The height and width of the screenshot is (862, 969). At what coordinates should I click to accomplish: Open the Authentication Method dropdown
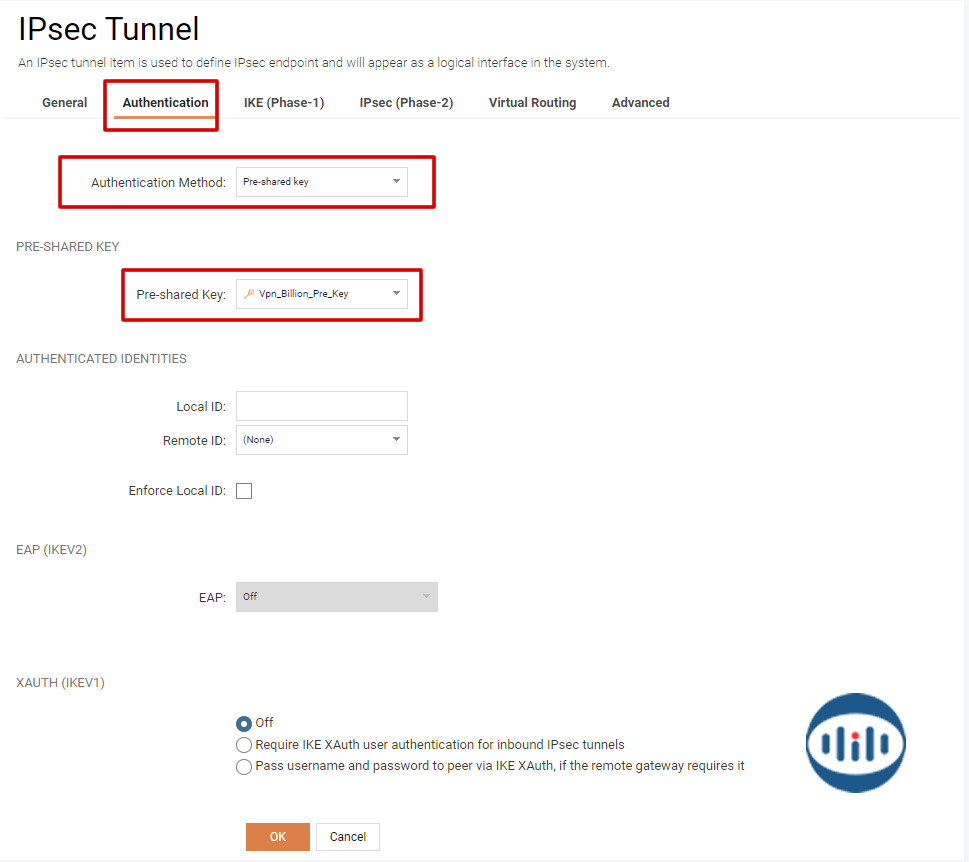pos(321,182)
